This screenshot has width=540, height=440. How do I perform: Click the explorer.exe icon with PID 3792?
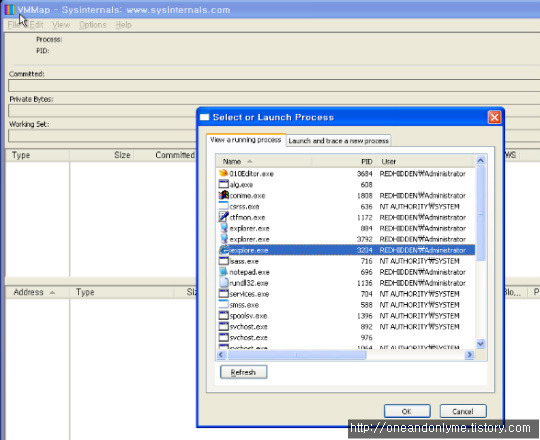tap(224, 239)
